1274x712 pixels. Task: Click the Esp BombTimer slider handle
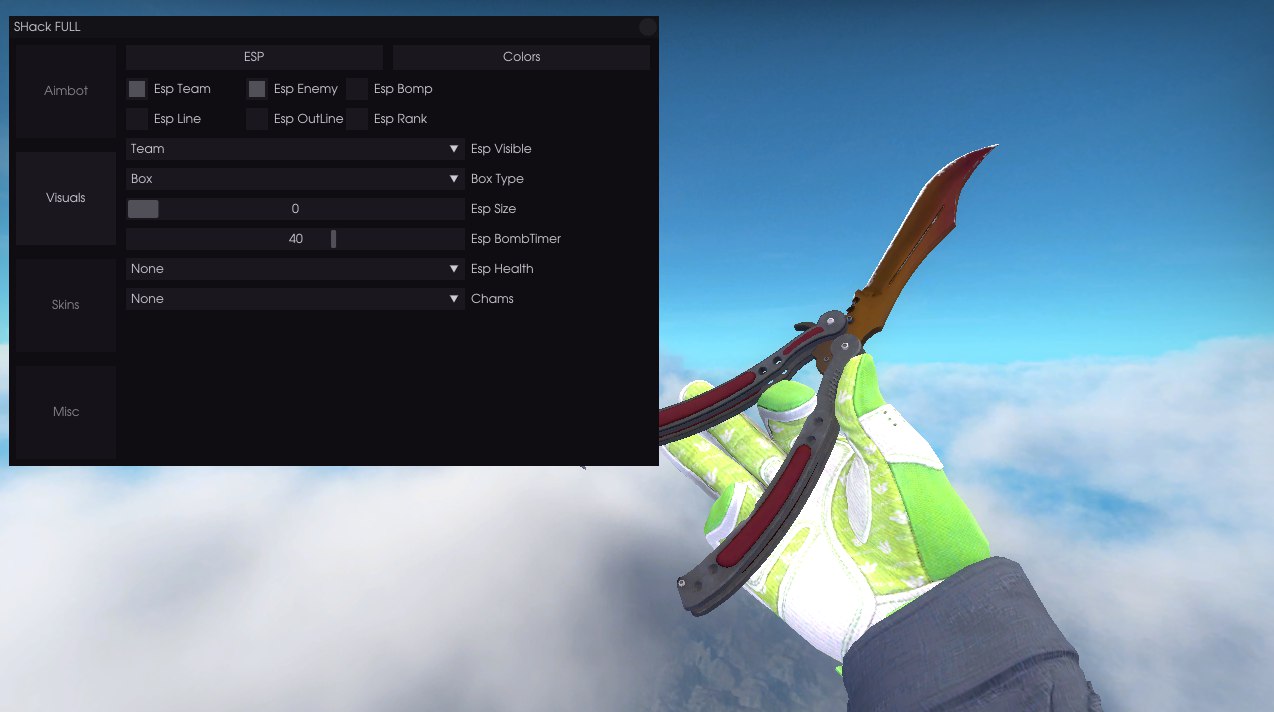pos(334,239)
